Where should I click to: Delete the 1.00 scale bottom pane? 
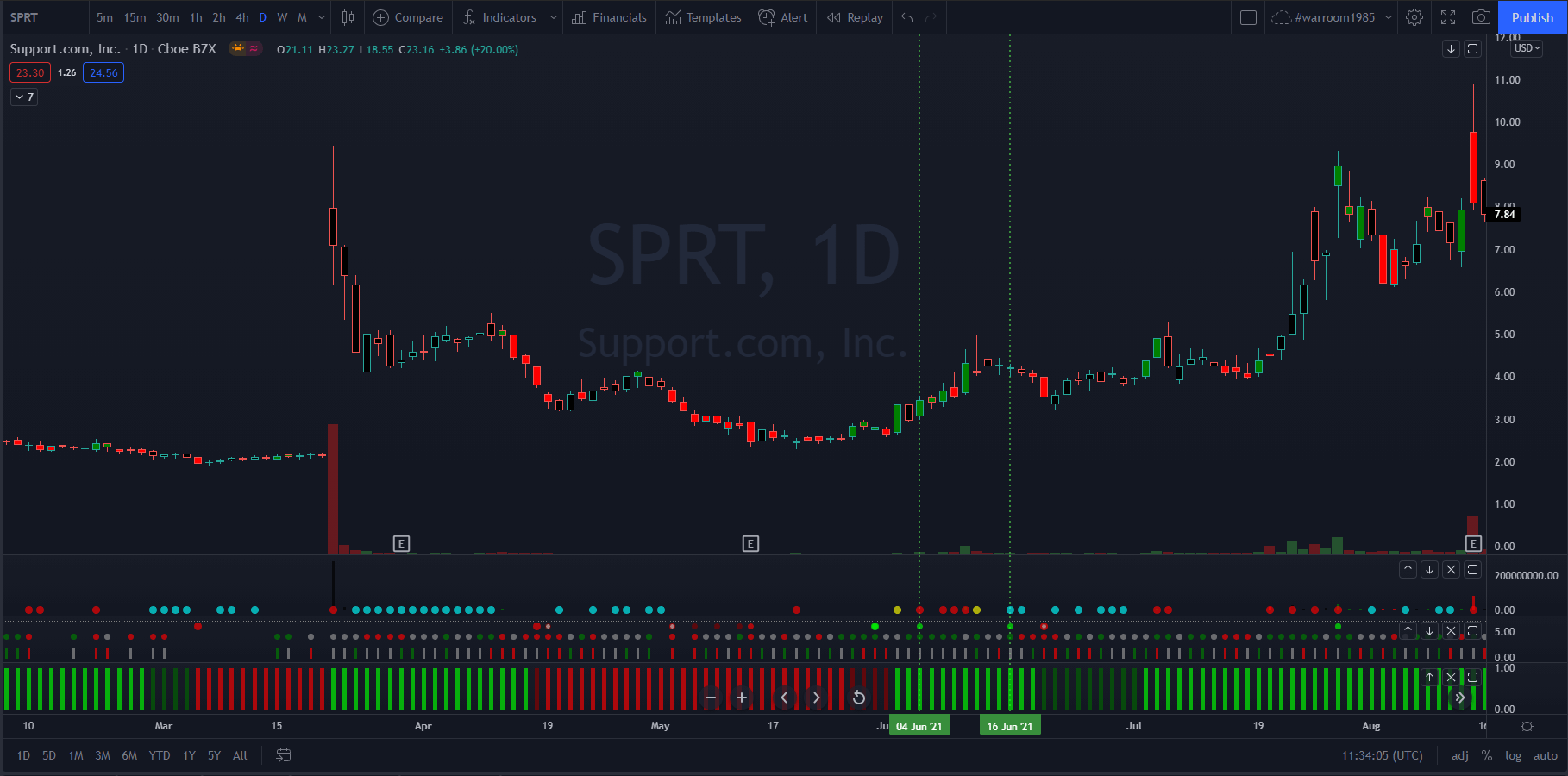coord(1451,678)
